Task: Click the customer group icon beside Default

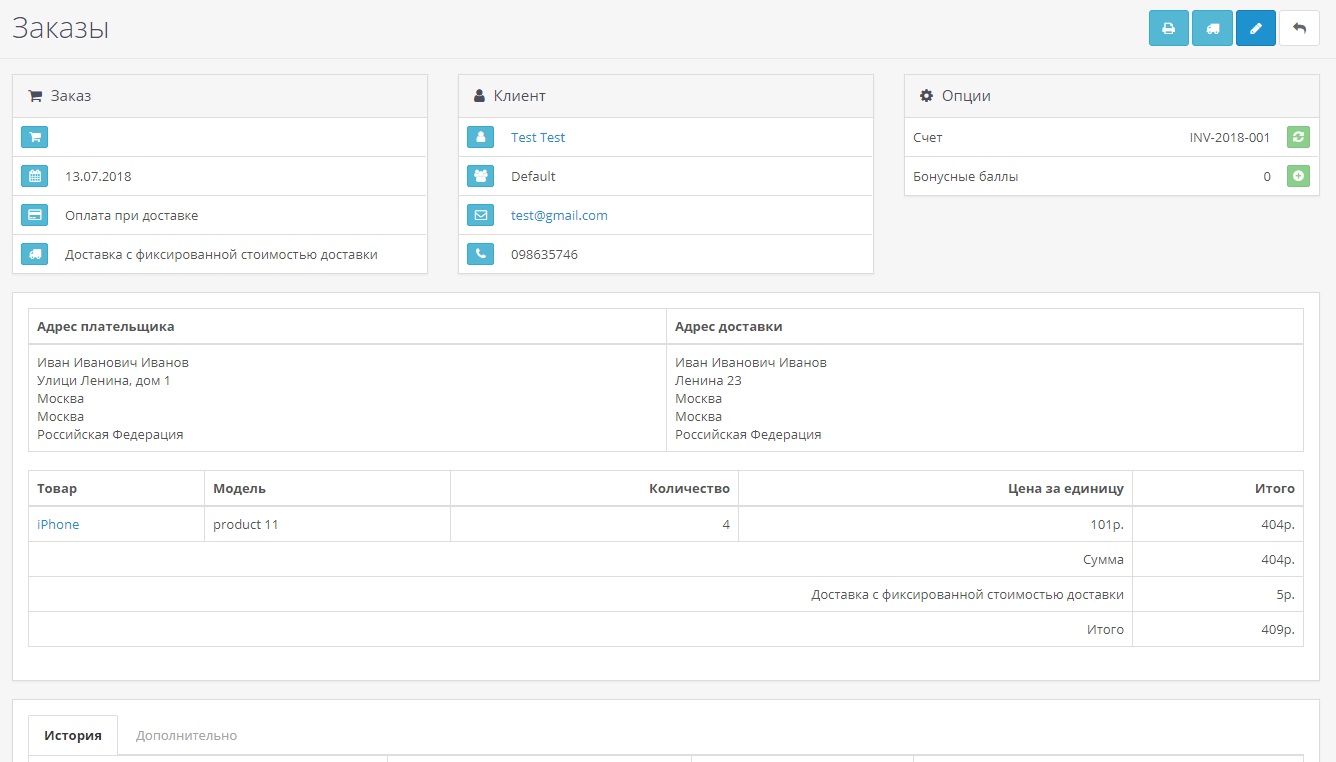Action: coord(480,176)
